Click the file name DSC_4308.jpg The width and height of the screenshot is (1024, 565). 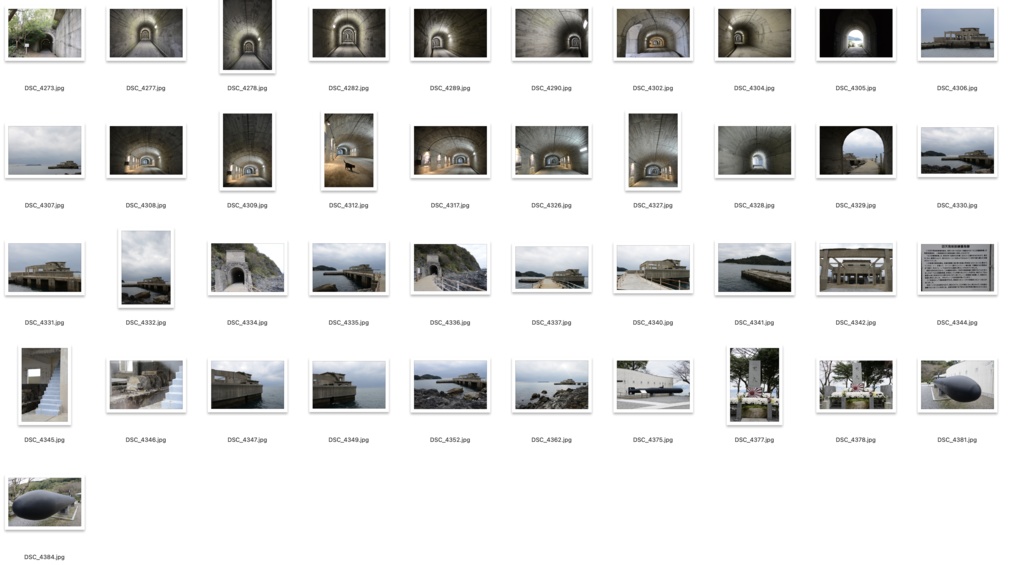pos(146,205)
